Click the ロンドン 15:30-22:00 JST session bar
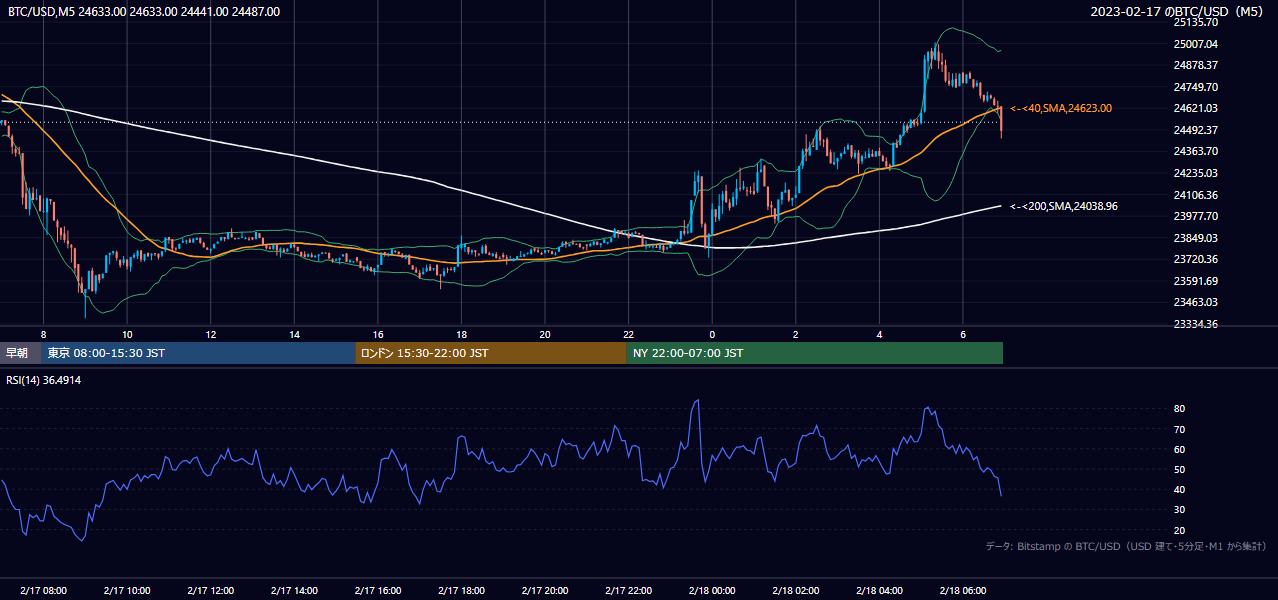This screenshot has width=1278, height=600. (491, 353)
